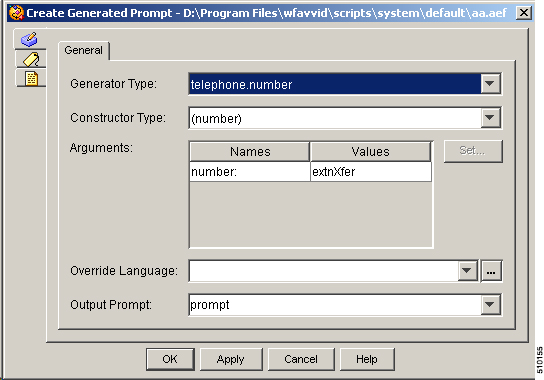Select the extnXfer value cell
The image size is (544, 380).
point(371,172)
